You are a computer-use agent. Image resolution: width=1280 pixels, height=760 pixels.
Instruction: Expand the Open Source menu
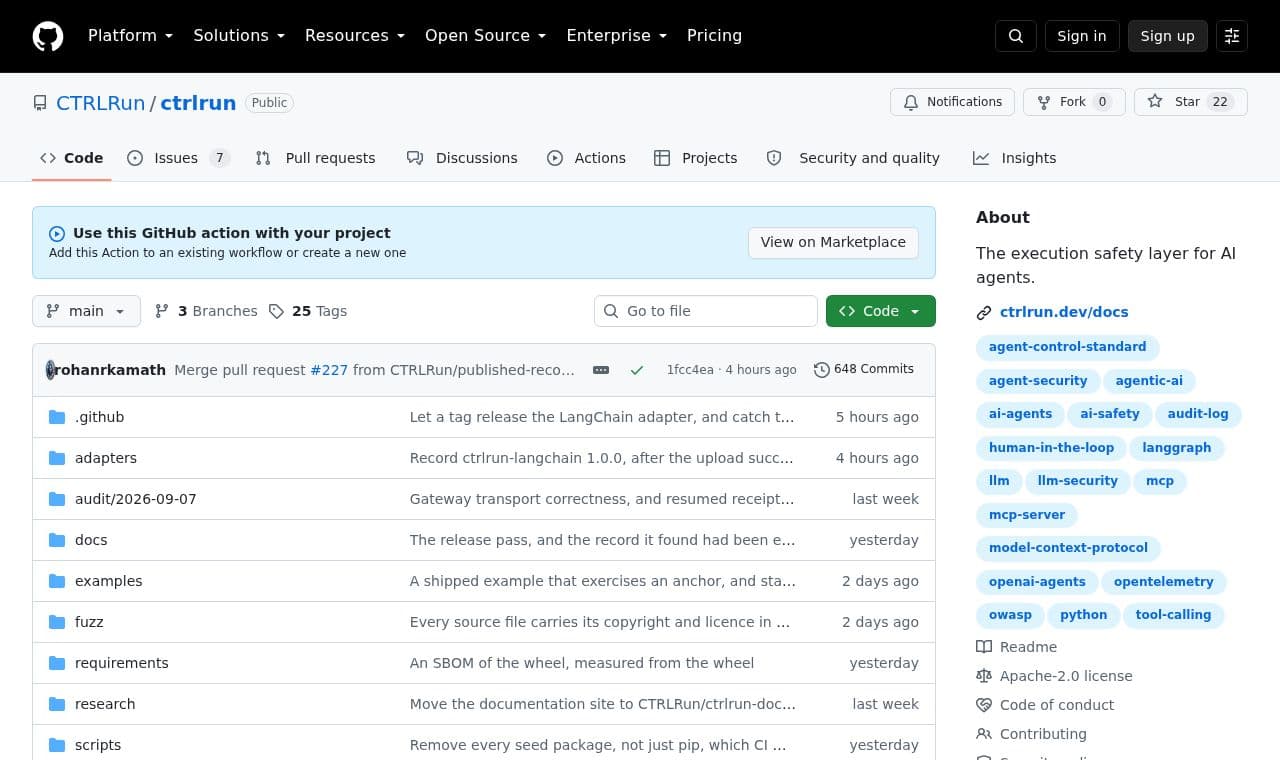click(486, 36)
